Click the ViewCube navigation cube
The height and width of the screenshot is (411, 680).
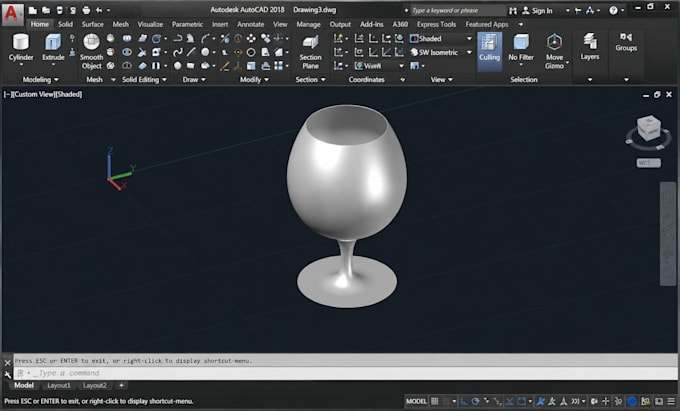(x=649, y=128)
